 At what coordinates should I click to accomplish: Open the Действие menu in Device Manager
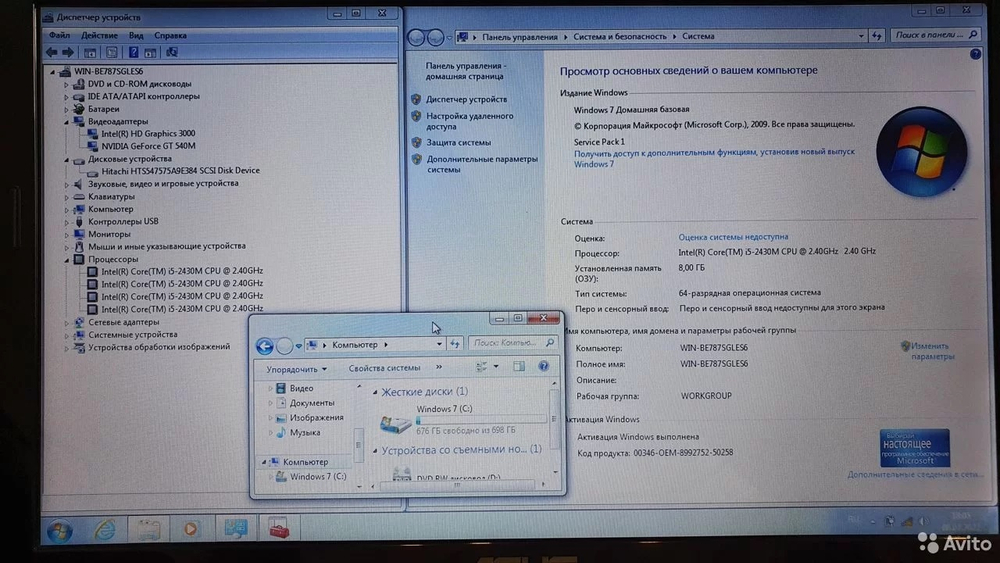pyautogui.click(x=99, y=35)
